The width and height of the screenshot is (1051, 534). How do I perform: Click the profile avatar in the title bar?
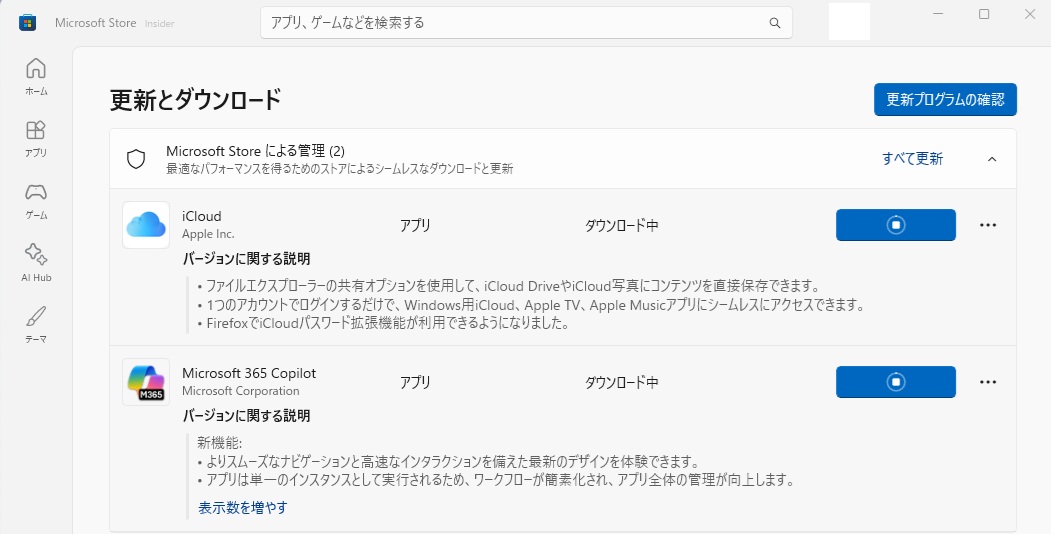(849, 21)
